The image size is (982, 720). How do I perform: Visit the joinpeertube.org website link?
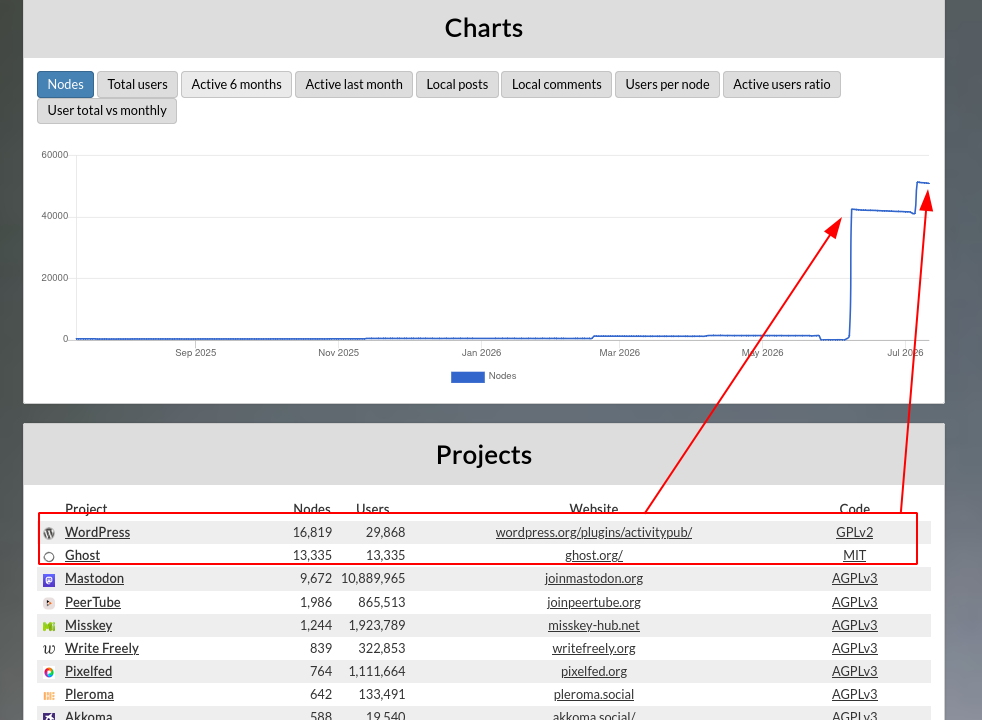pos(594,602)
